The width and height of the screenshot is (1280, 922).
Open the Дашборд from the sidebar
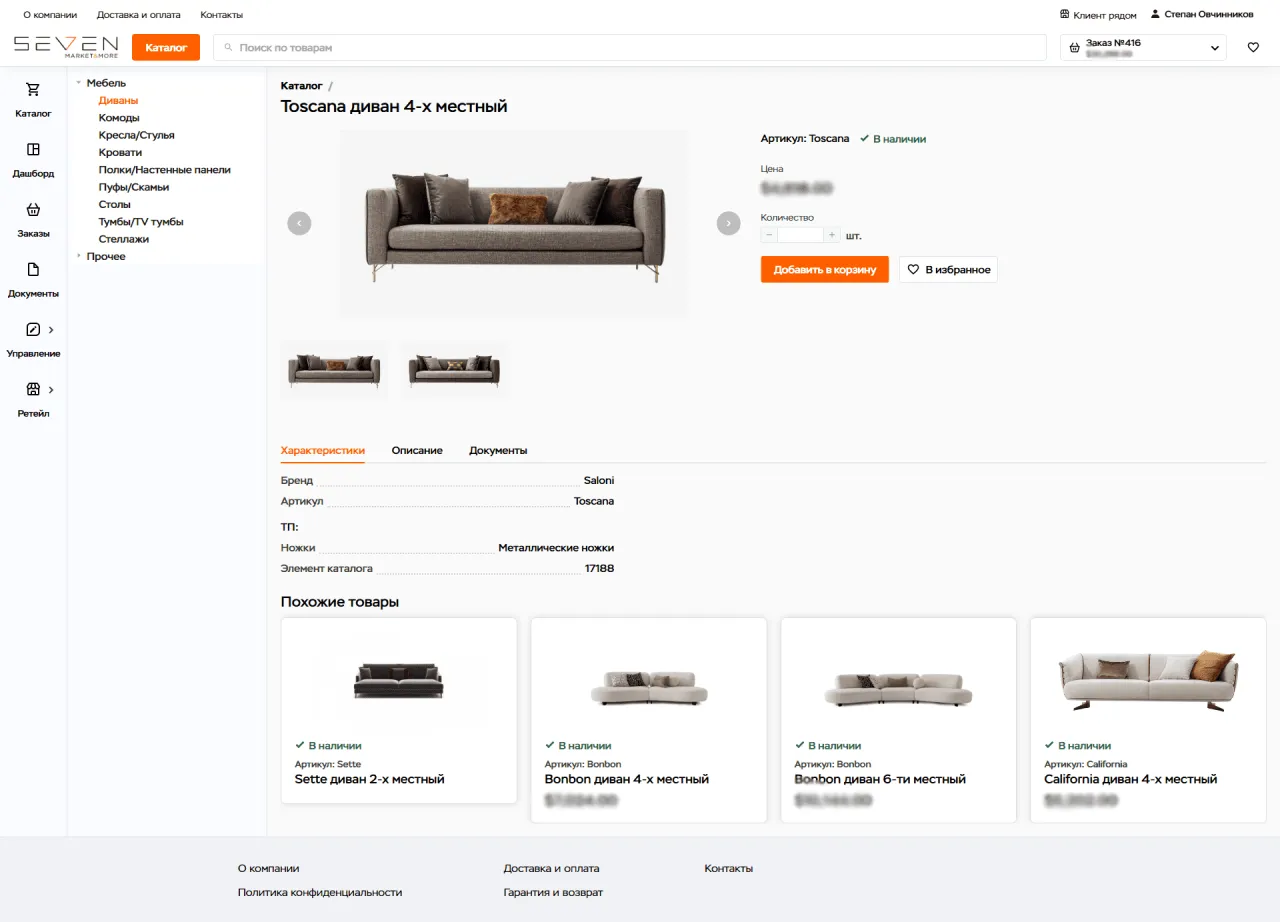pyautogui.click(x=33, y=160)
